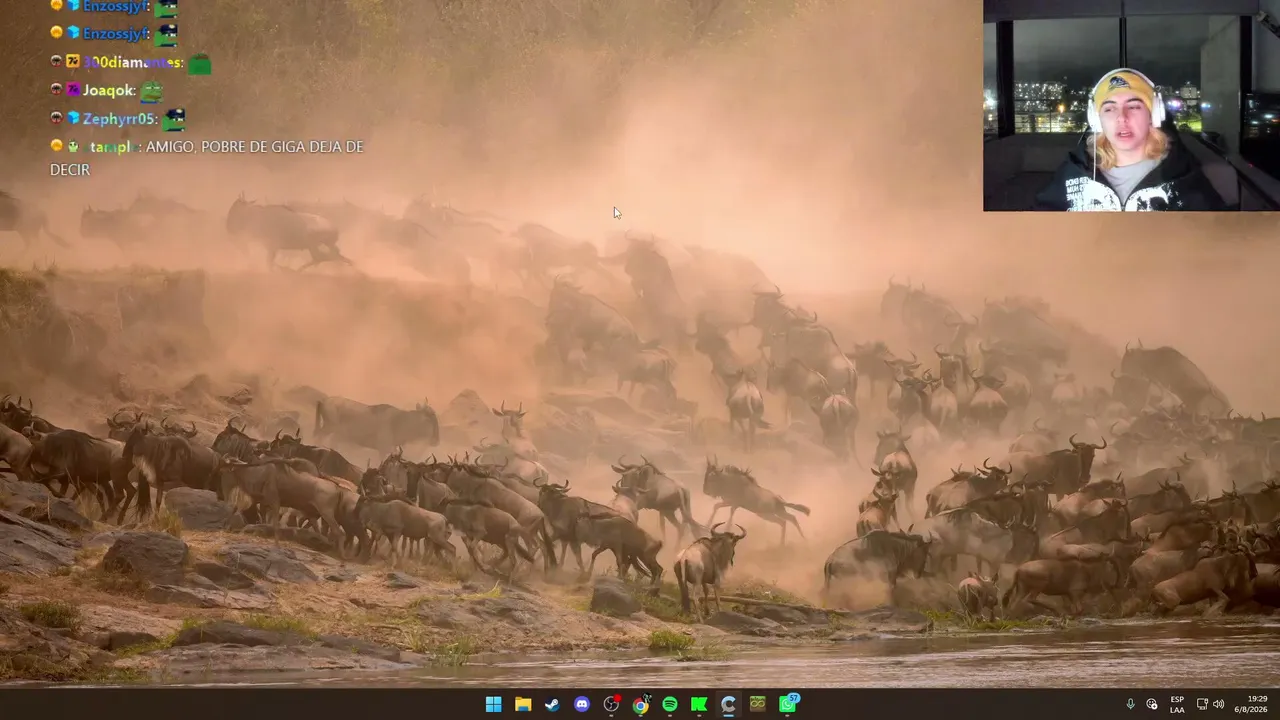Open Google Chrome from the taskbar
This screenshot has height=720, width=1280.
point(640,704)
